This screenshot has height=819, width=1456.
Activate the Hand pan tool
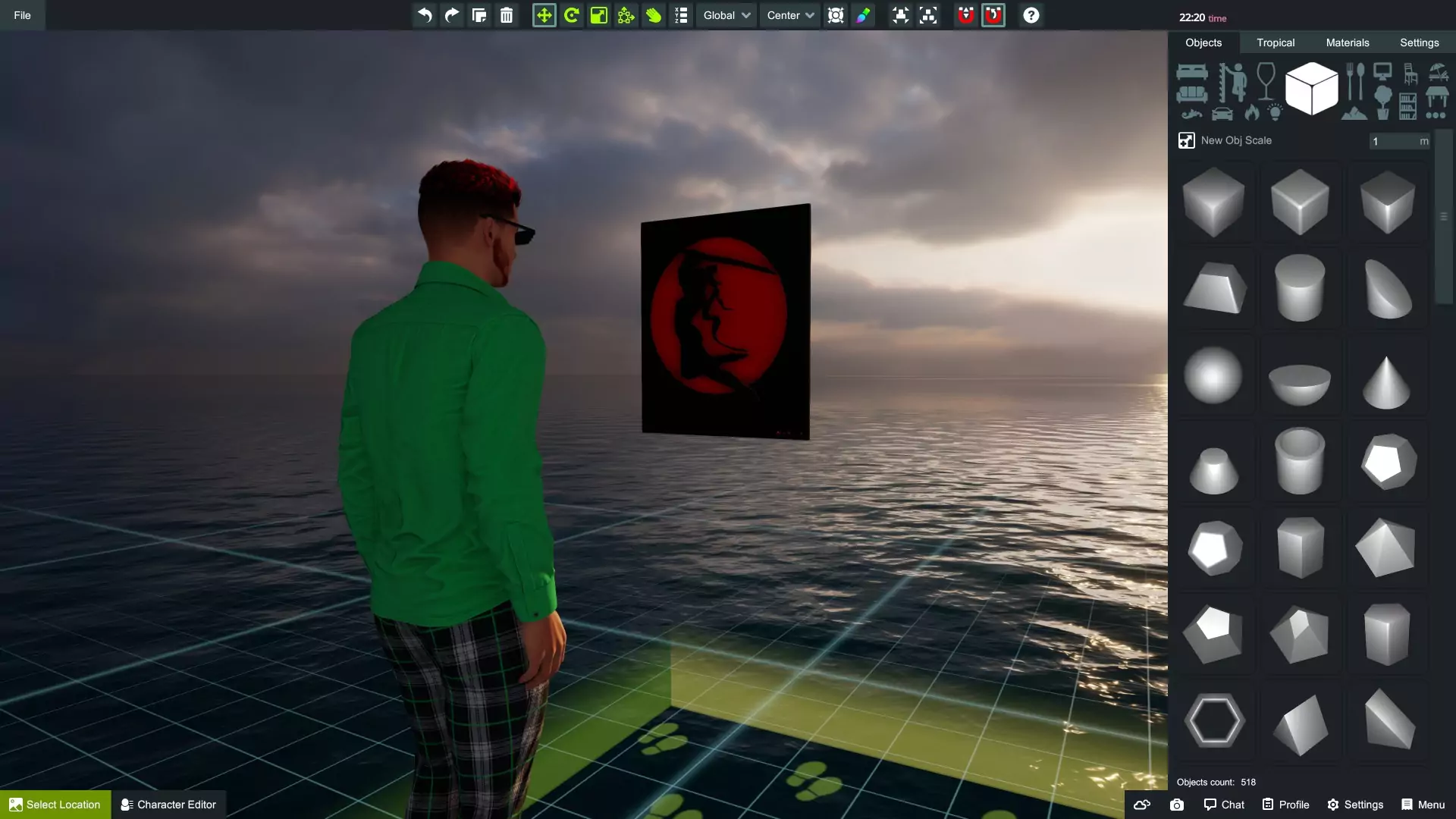pos(653,15)
